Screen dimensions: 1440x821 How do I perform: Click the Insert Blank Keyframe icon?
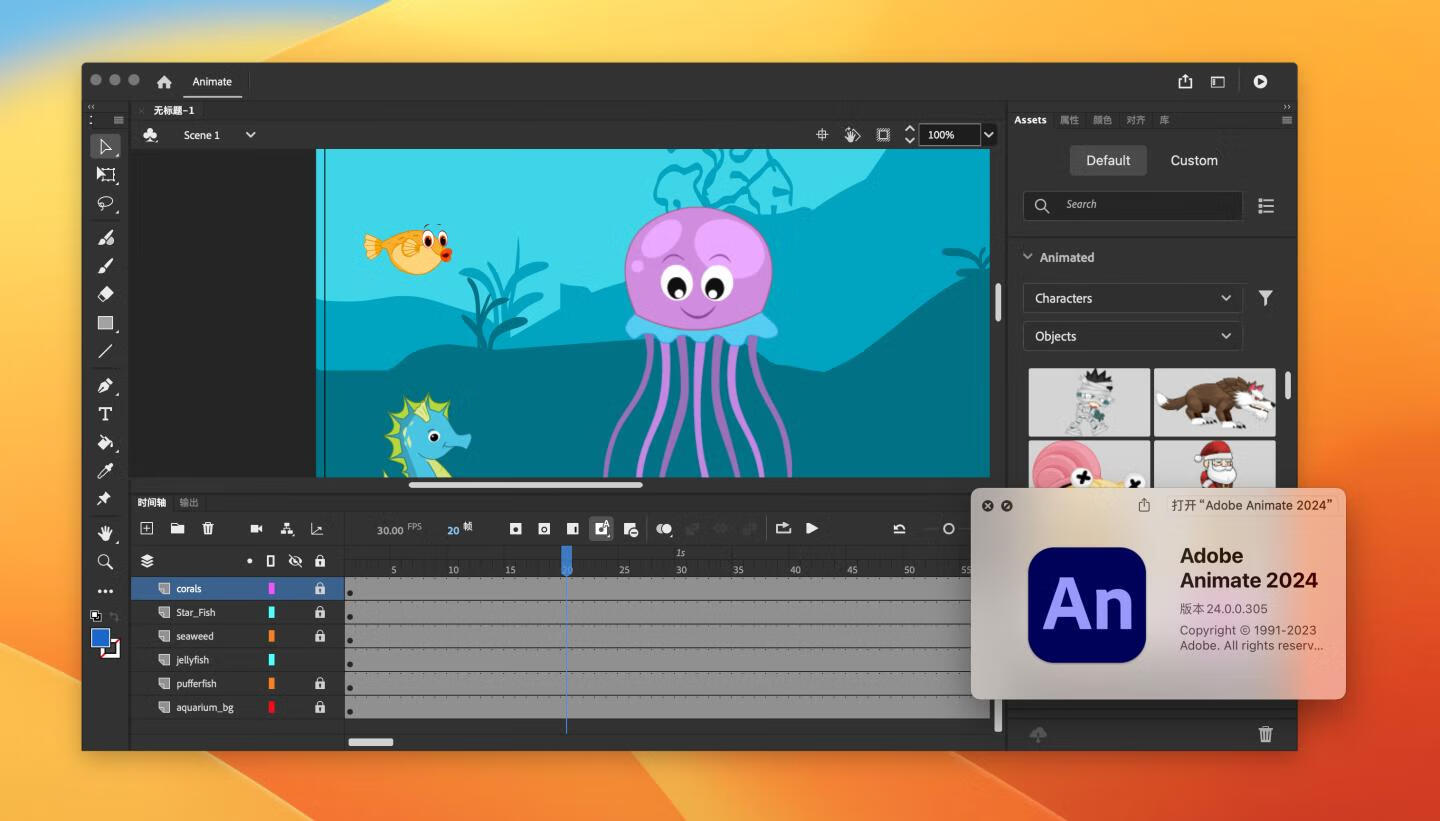tap(544, 529)
